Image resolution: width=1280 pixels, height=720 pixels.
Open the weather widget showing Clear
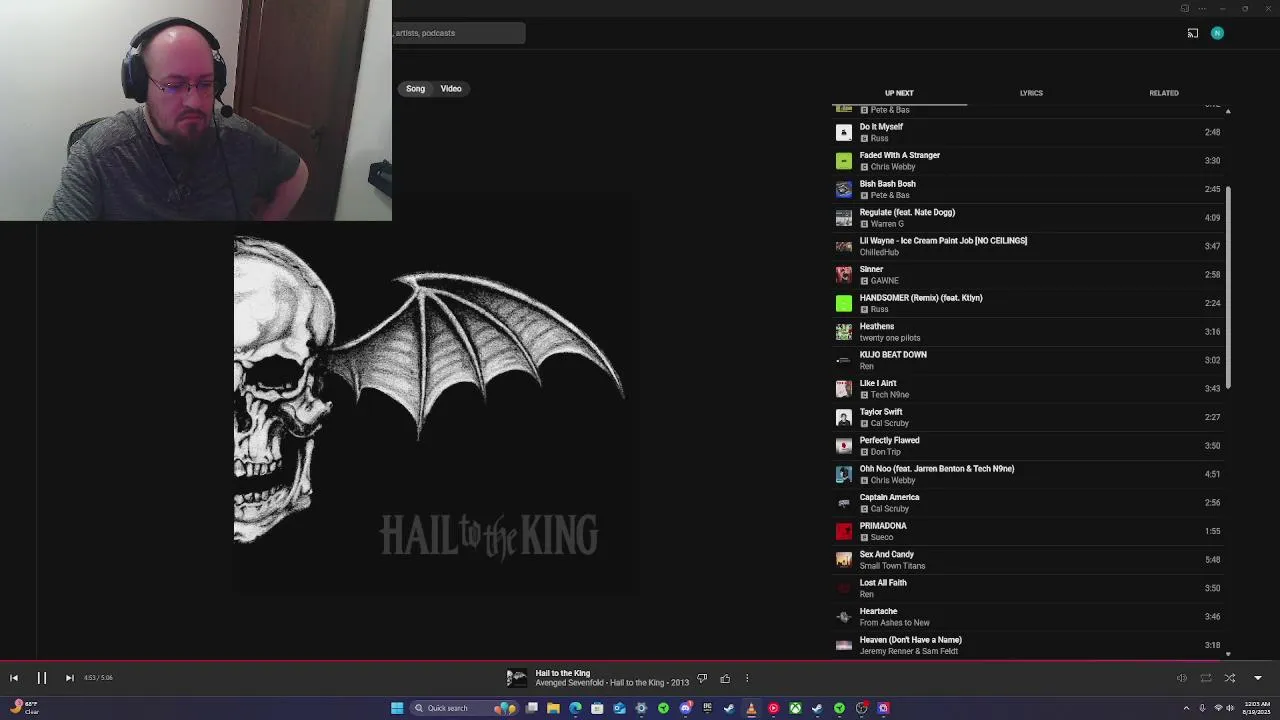click(24, 707)
